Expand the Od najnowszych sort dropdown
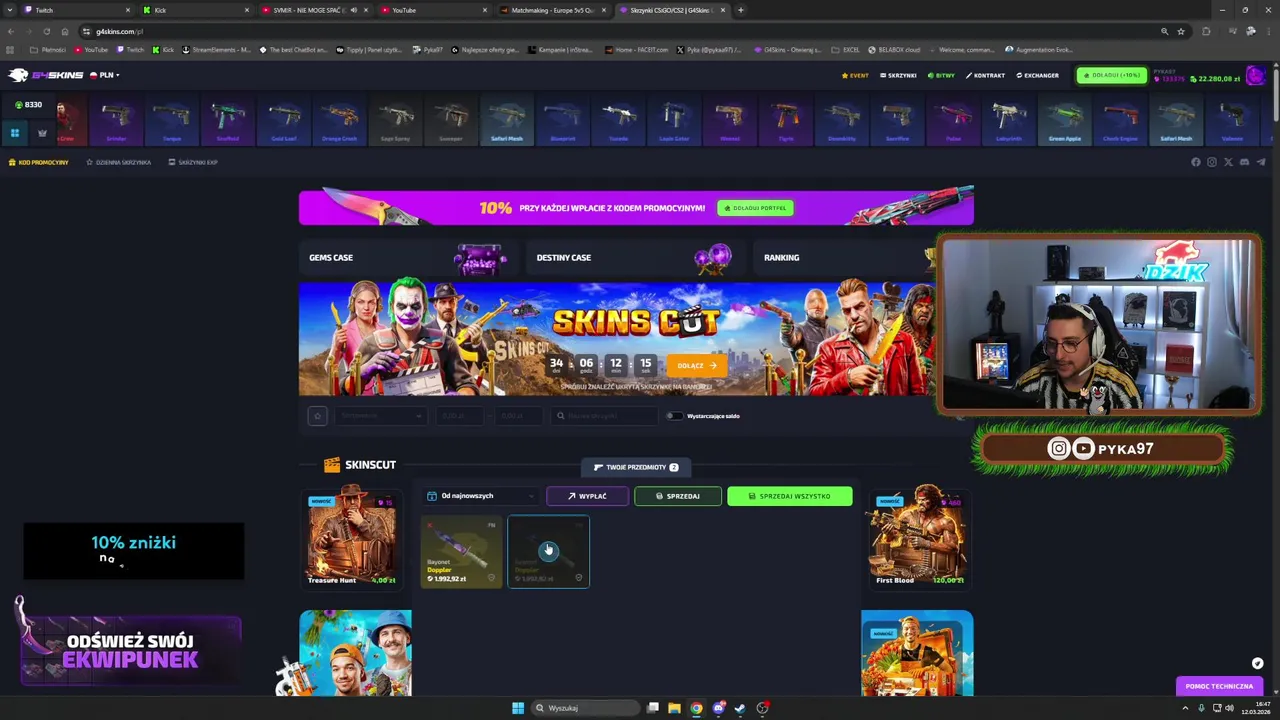The width and height of the screenshot is (1280, 720). pos(481,496)
